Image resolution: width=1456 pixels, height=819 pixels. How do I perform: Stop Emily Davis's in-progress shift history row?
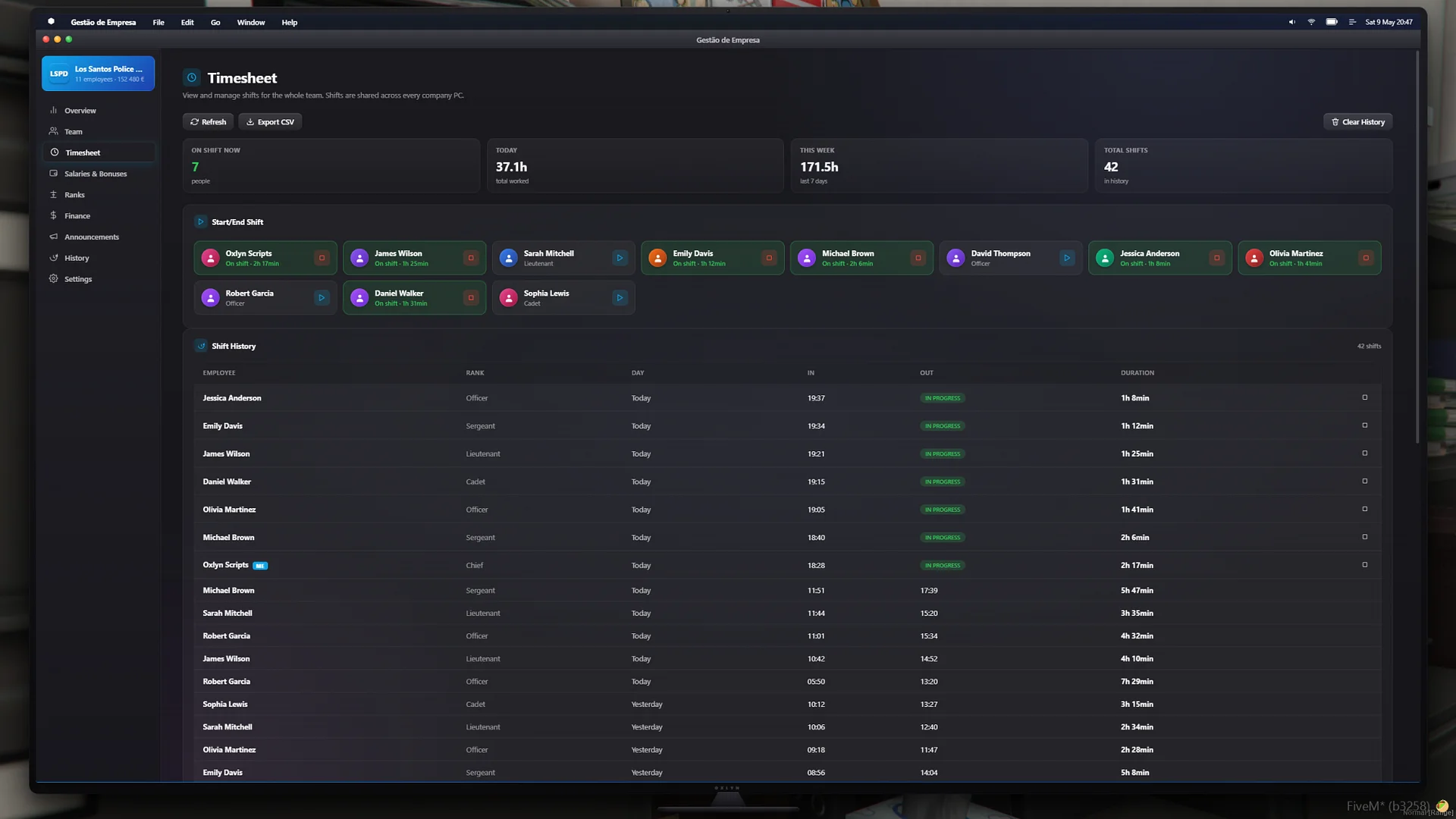(1365, 425)
